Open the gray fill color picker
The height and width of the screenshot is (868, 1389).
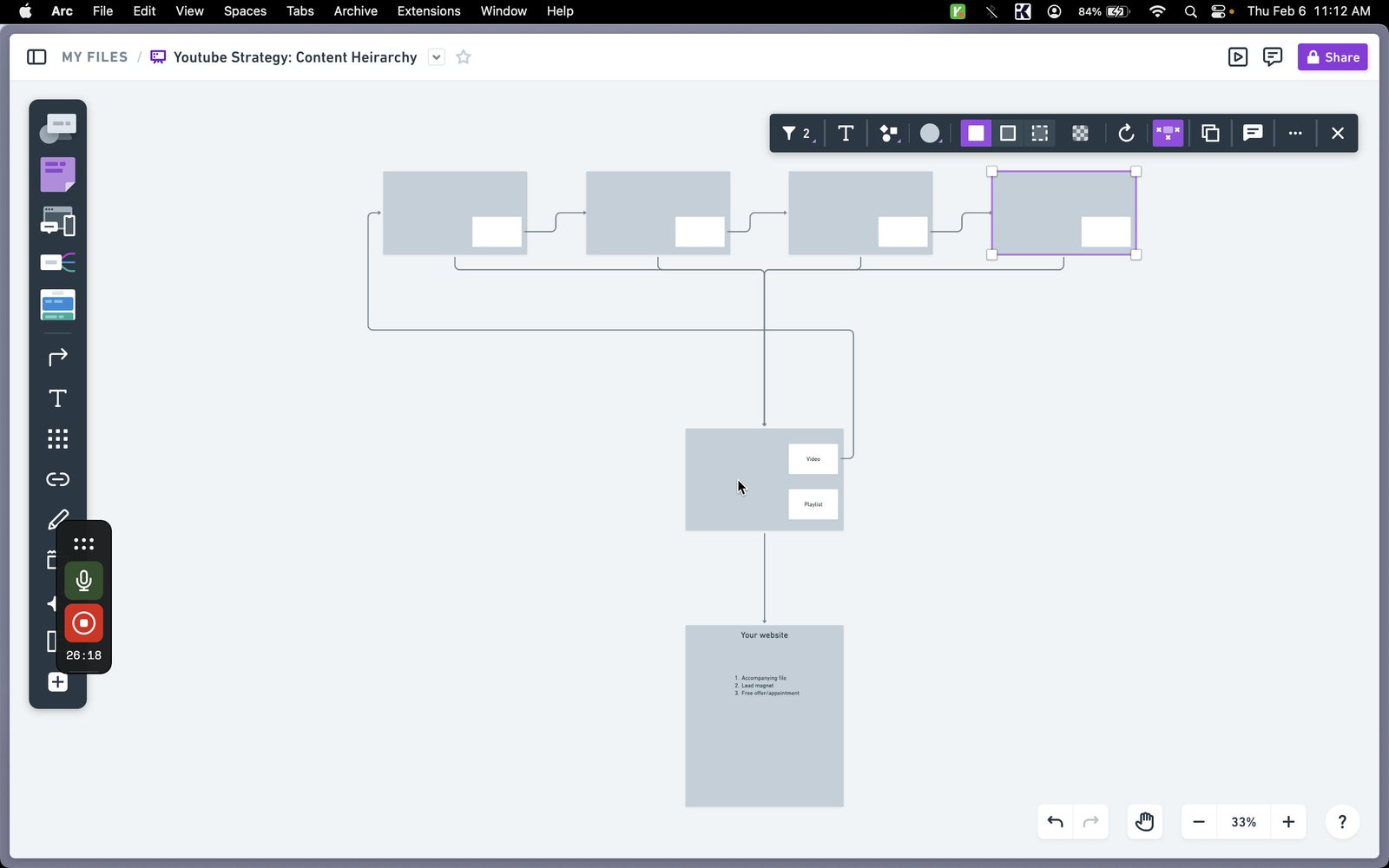coord(931,134)
